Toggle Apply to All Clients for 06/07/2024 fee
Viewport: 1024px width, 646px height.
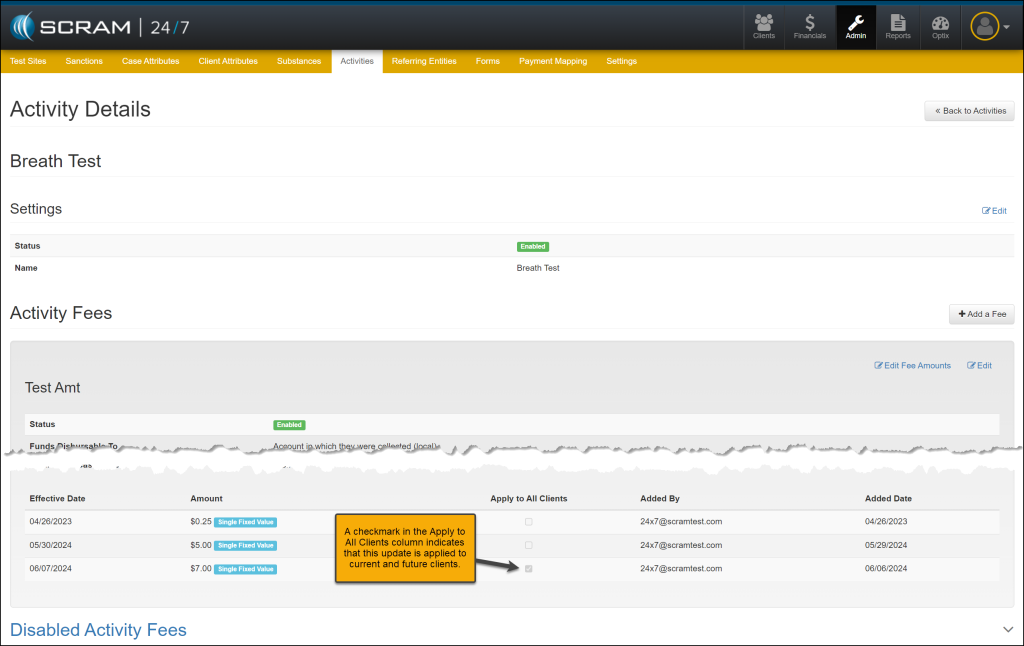pyautogui.click(x=529, y=569)
